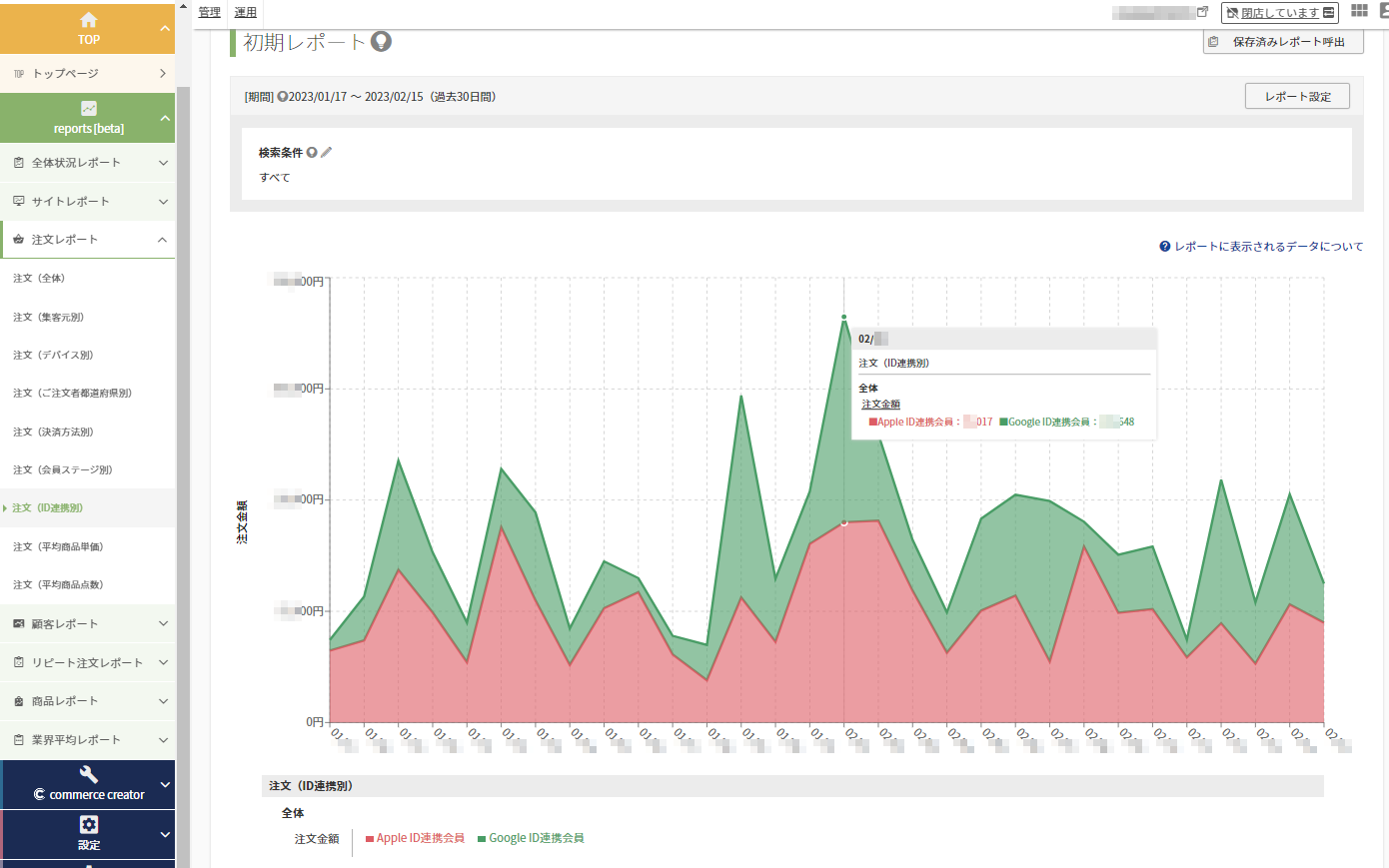The image size is (1389, 868).
Task: Click hint icon next to 検索条件 label
Action: [x=312, y=153]
